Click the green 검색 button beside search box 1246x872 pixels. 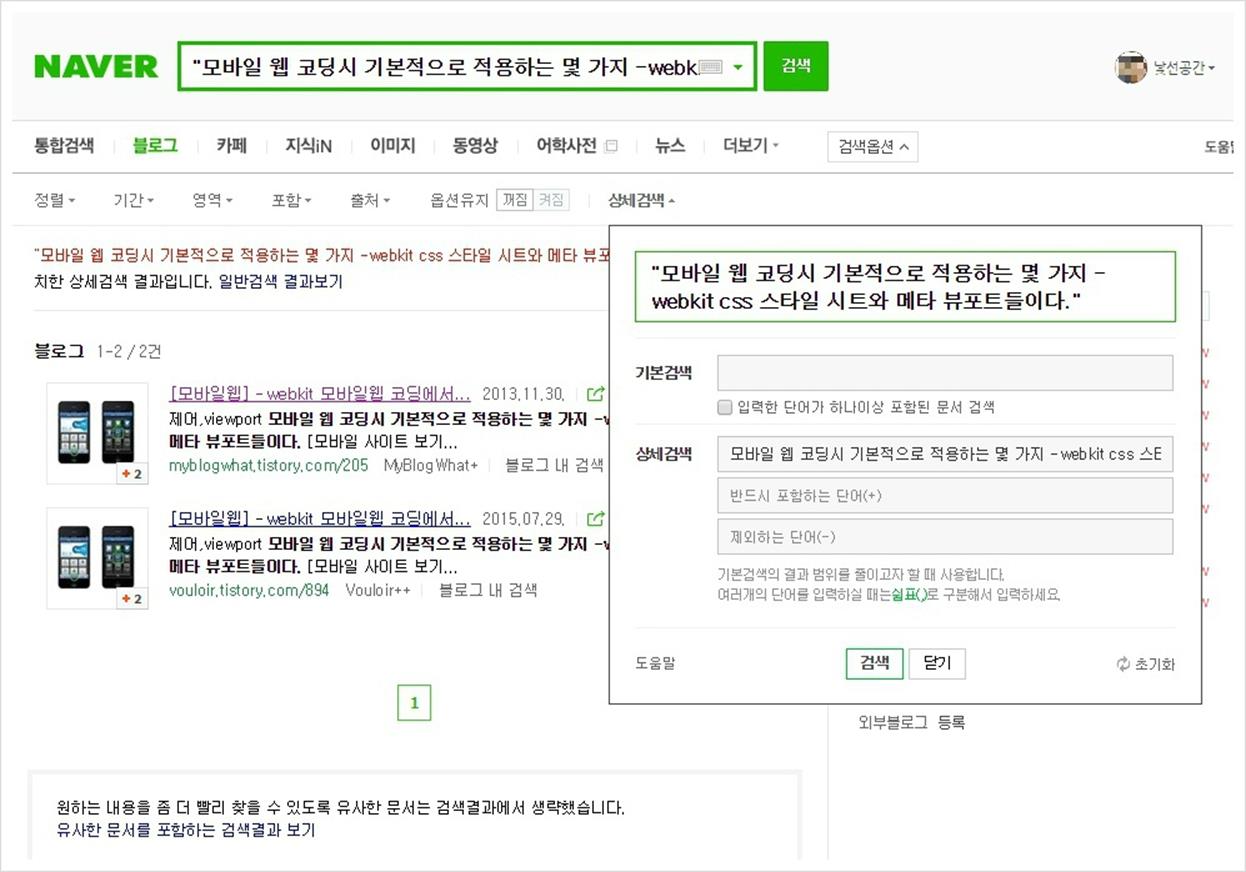coord(796,66)
